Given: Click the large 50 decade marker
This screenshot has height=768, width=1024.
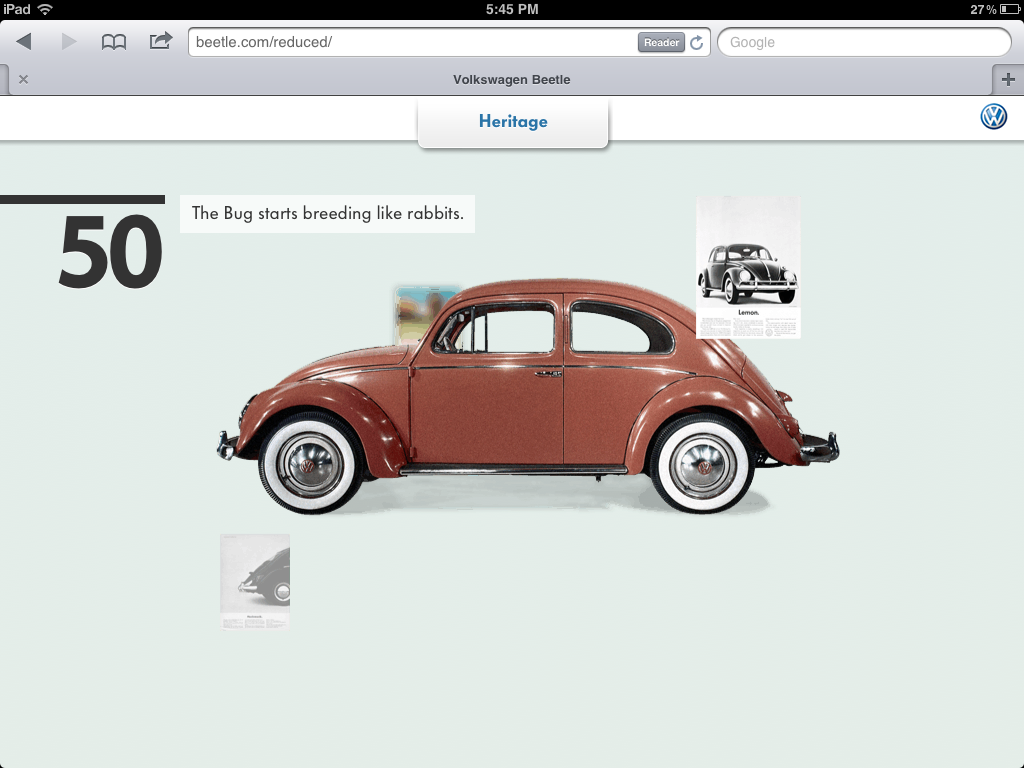Looking at the screenshot, I should point(109,252).
